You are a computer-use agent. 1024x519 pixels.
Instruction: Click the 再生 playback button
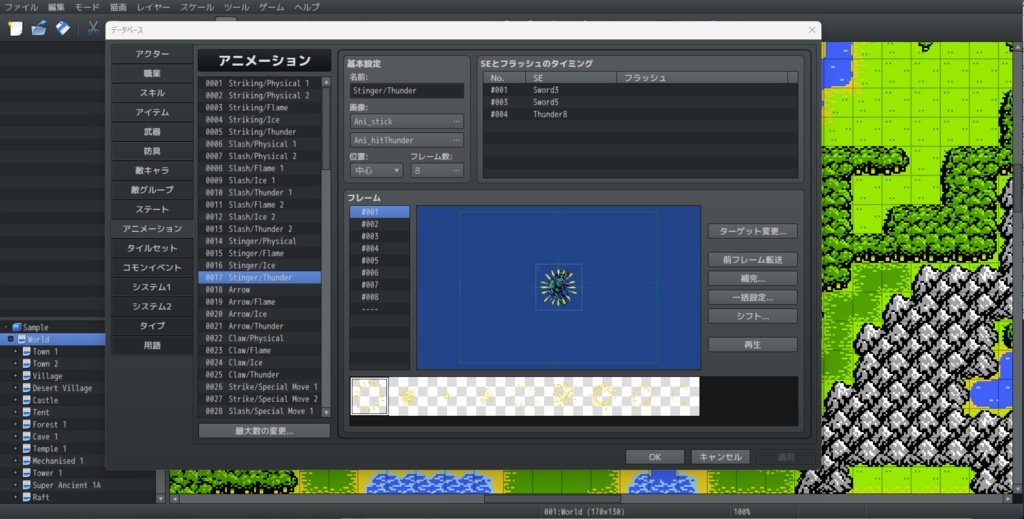pos(752,345)
